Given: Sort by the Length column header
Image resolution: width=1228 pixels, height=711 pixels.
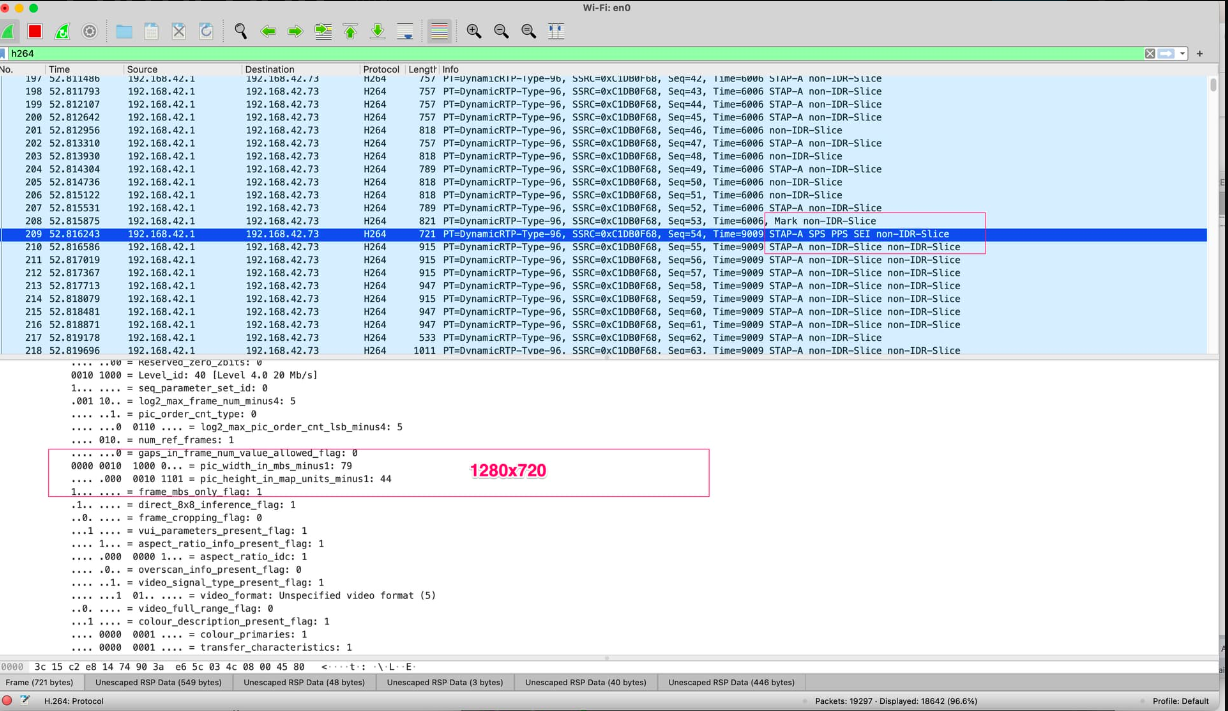Looking at the screenshot, I should [423, 70].
